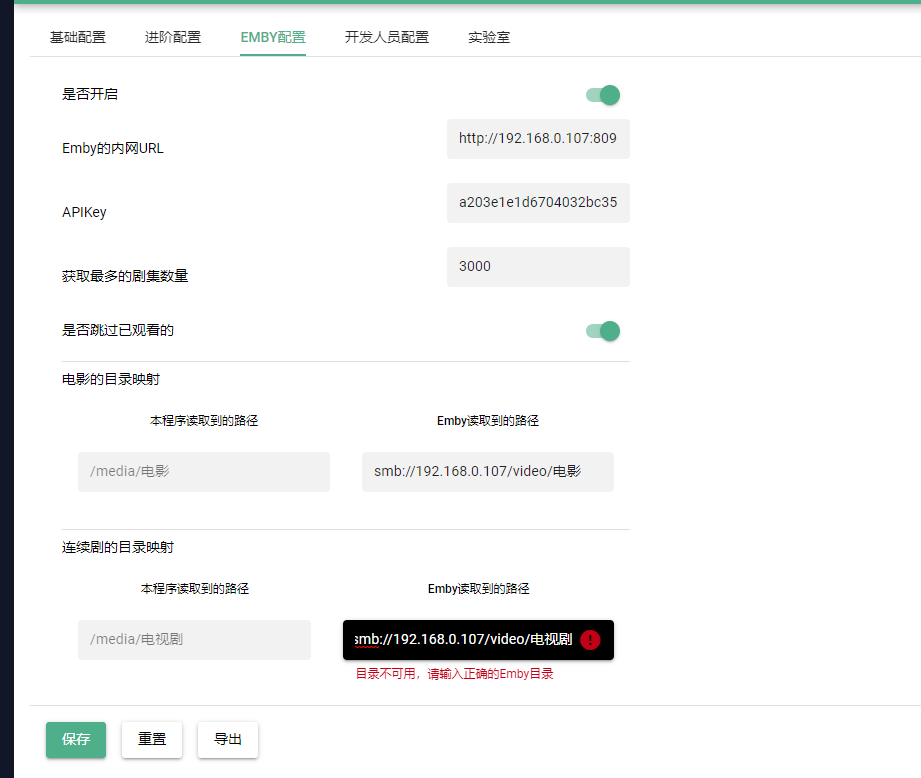This screenshot has width=921, height=778.
Task: Switch to the 开发人员配置 tab
Action: [x=386, y=37]
